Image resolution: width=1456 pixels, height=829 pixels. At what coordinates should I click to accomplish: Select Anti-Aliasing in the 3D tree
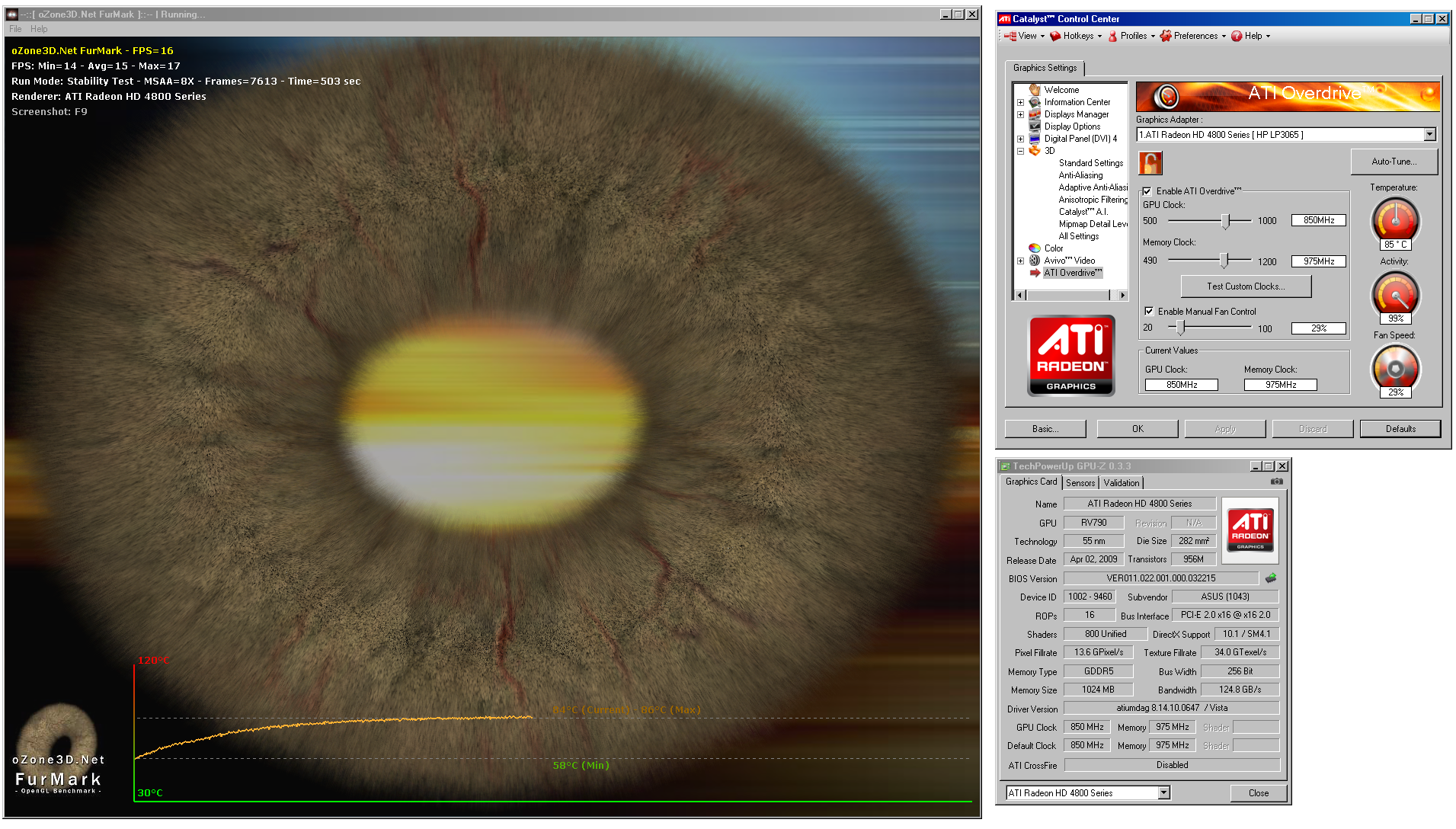pyautogui.click(x=1080, y=175)
